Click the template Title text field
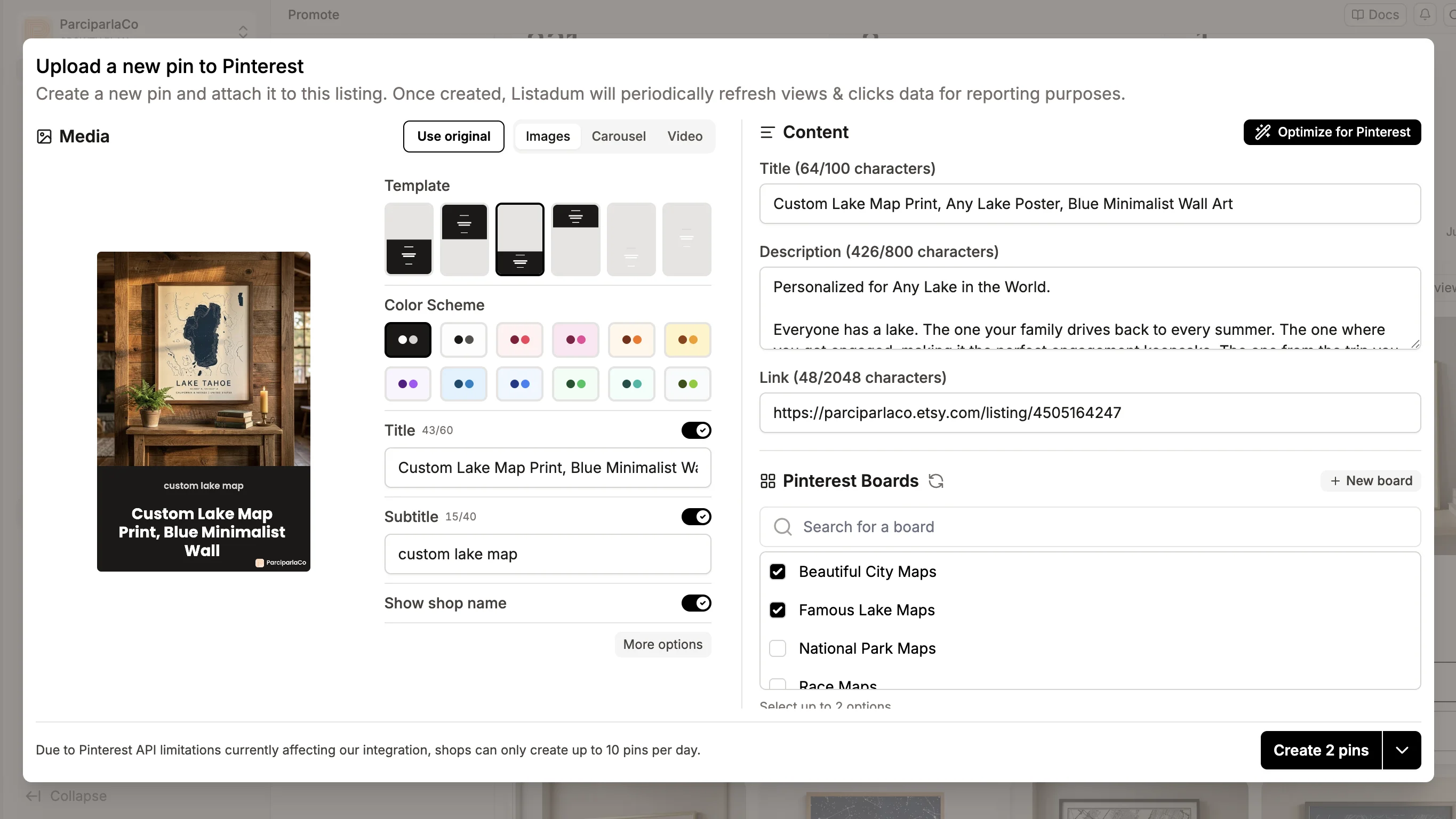The height and width of the screenshot is (819, 1456). pos(547,468)
